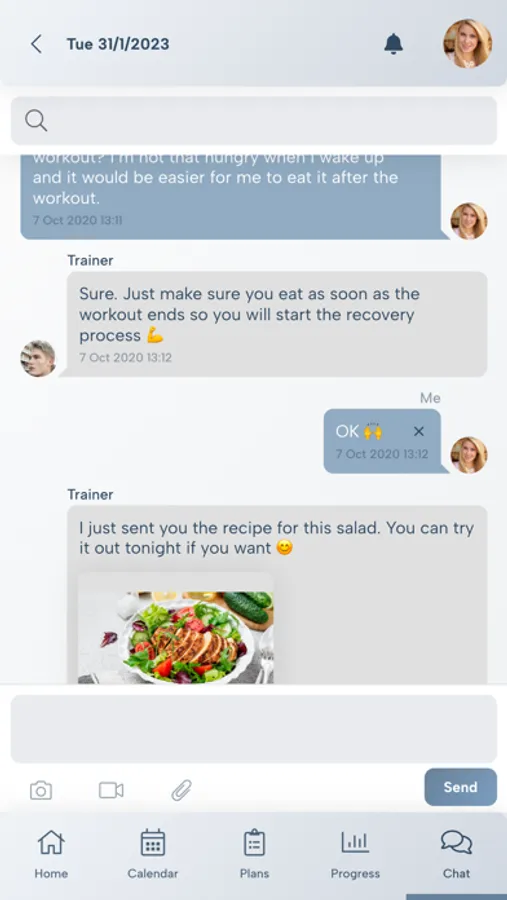Tap the video camera icon

pyautogui.click(x=111, y=790)
